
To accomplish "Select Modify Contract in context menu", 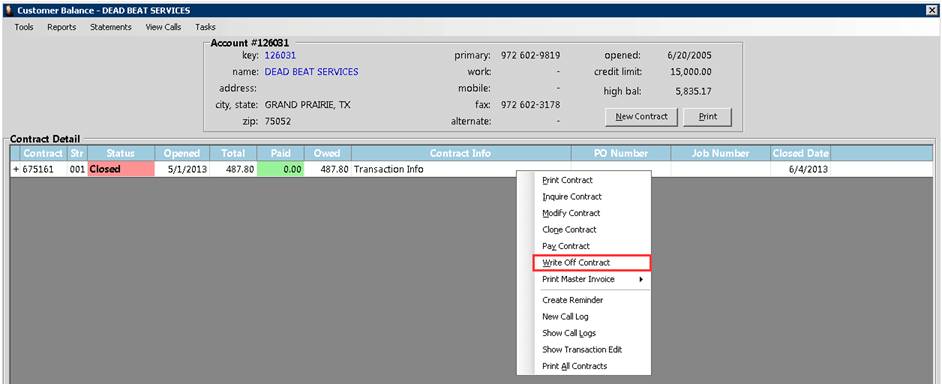I will (x=571, y=213).
